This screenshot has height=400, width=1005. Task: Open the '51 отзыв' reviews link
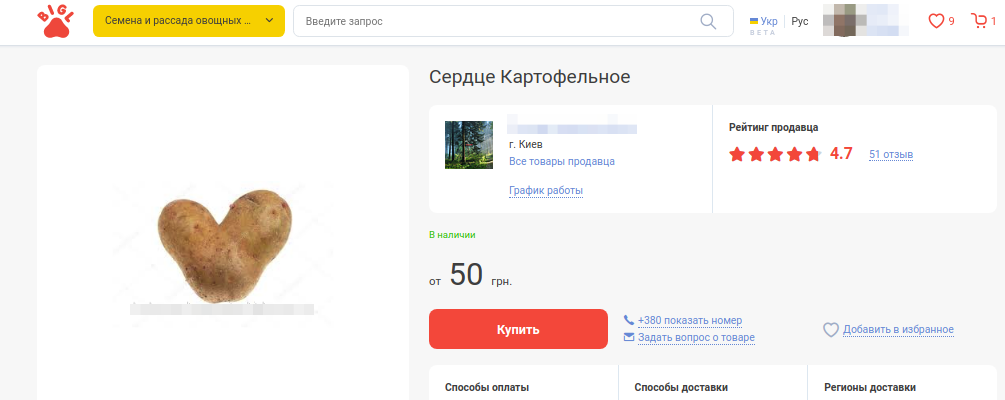891,154
